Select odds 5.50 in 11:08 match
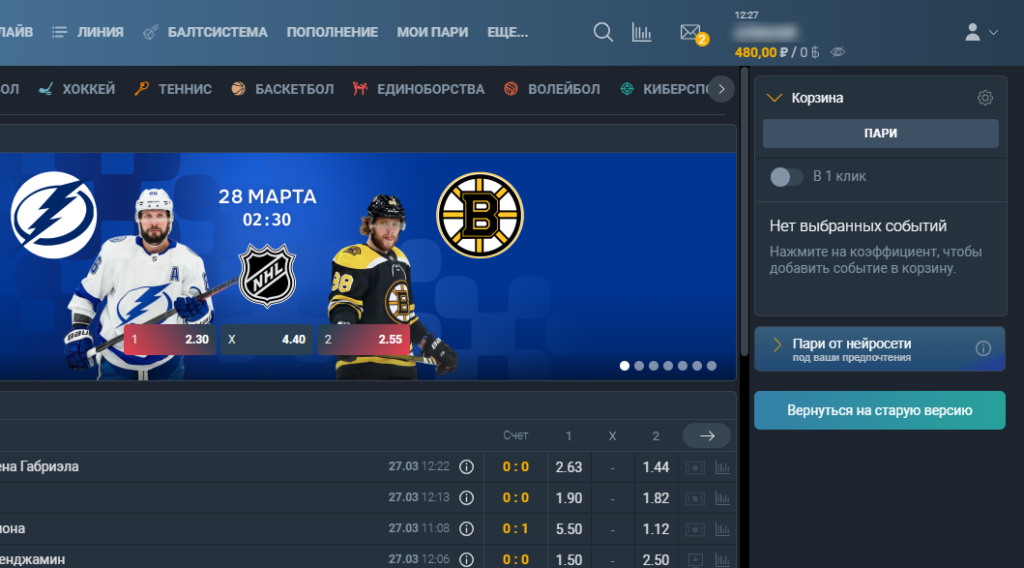Screen dimensions: 1024x568 pos(569,529)
